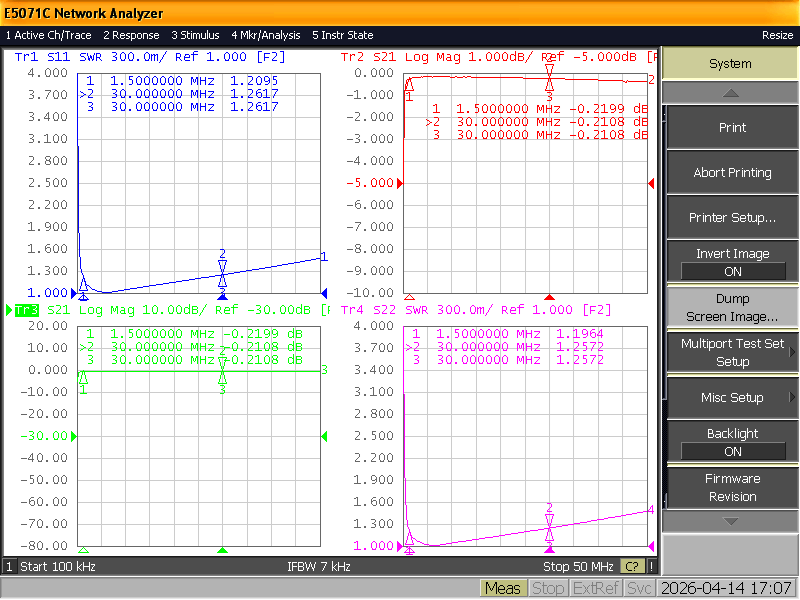800x600 pixels.
Task: Click the Stop status indicator
Action: pyautogui.click(x=548, y=589)
